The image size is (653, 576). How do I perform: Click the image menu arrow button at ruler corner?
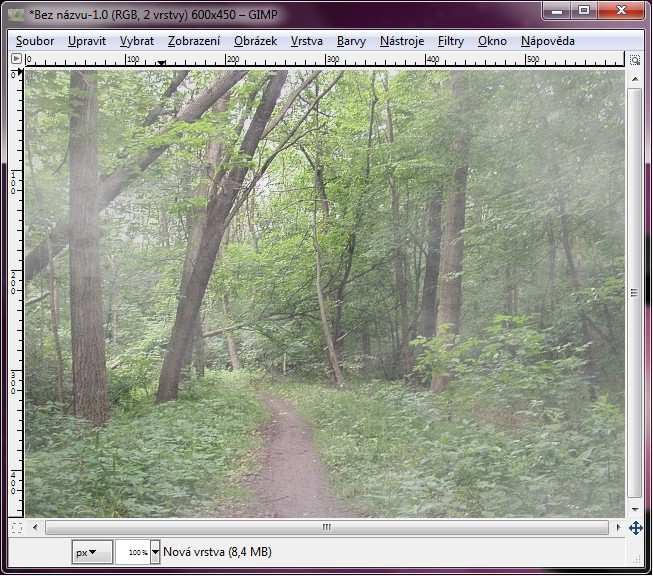click(16, 59)
